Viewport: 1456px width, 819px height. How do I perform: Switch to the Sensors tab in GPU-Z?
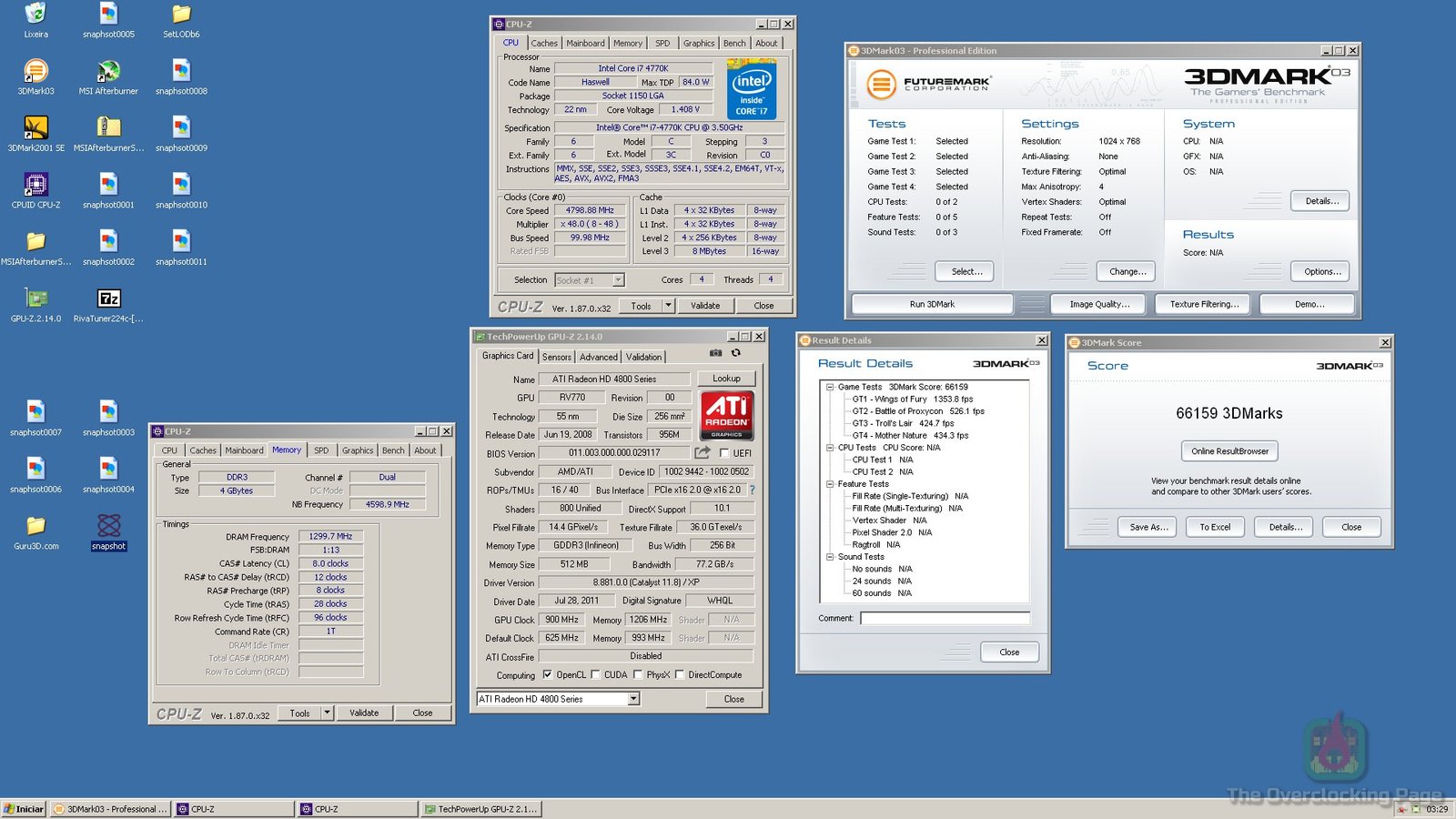(557, 357)
